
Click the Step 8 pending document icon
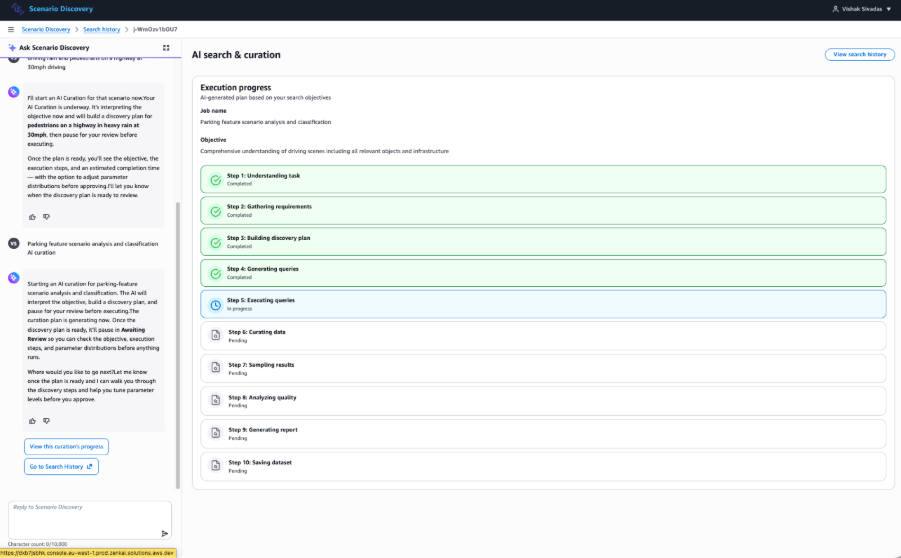pyautogui.click(x=215, y=401)
